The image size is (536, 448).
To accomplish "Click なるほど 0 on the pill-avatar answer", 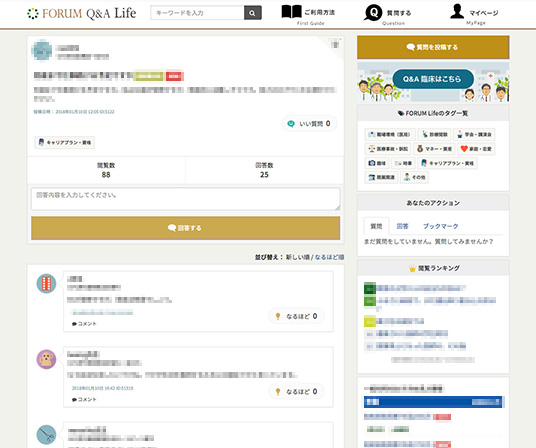I will tap(296, 316).
